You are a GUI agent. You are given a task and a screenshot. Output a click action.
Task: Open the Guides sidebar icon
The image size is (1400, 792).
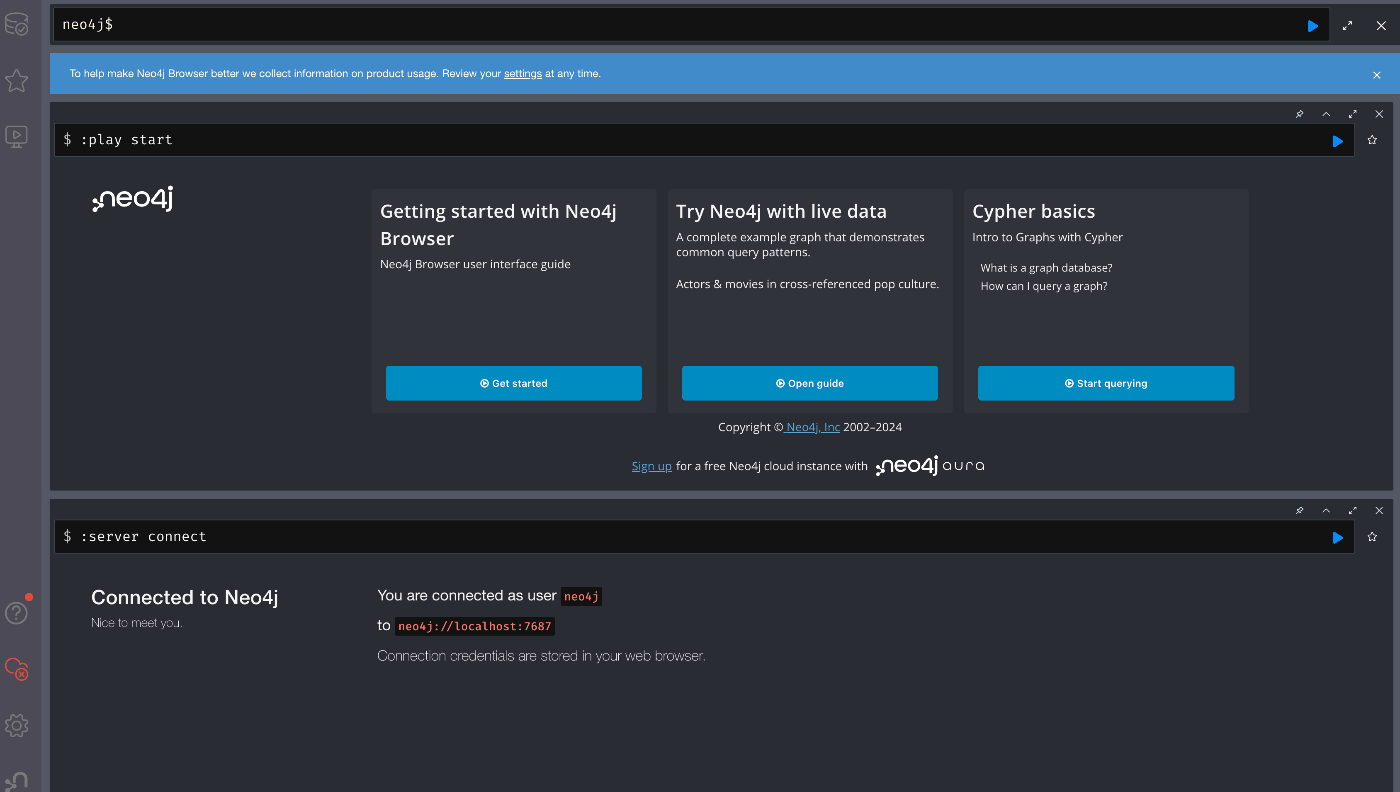[x=16, y=137]
